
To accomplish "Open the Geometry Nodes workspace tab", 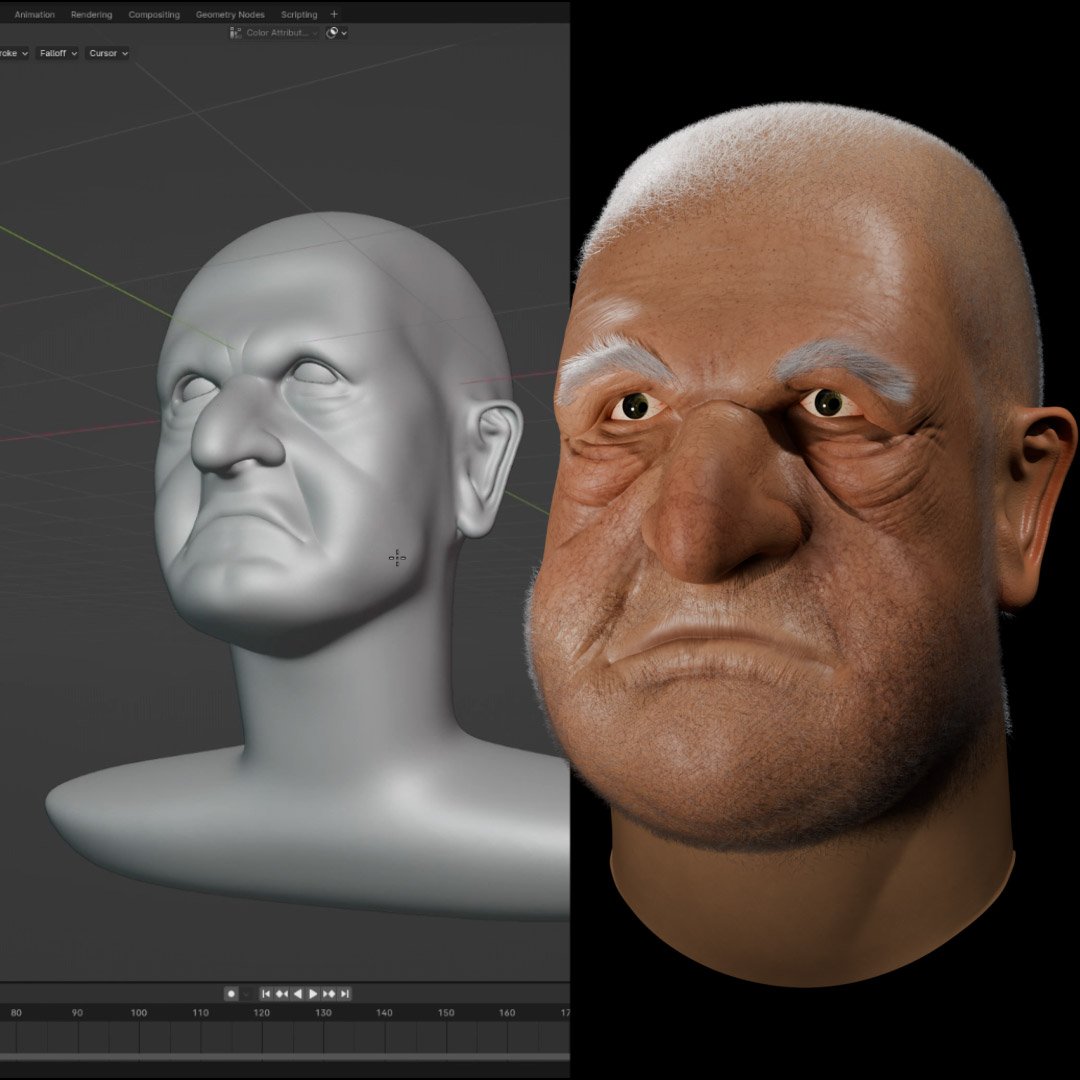I will [x=230, y=14].
